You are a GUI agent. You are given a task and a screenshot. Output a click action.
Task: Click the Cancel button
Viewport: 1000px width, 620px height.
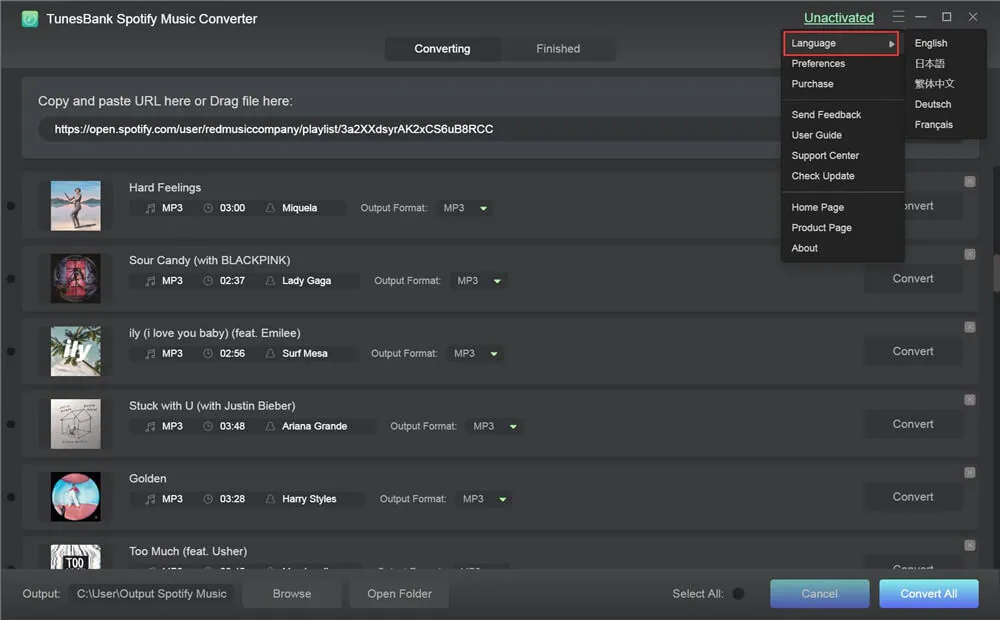tap(820, 594)
